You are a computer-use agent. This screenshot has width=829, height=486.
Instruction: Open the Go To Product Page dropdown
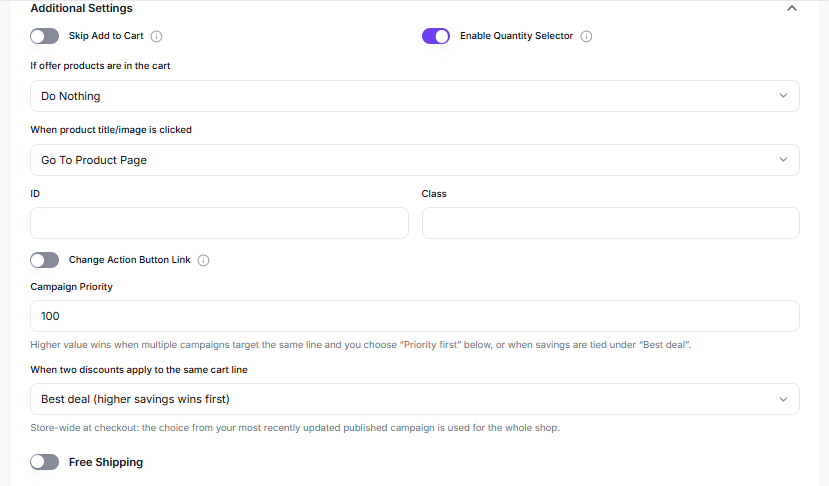pyautogui.click(x=414, y=160)
